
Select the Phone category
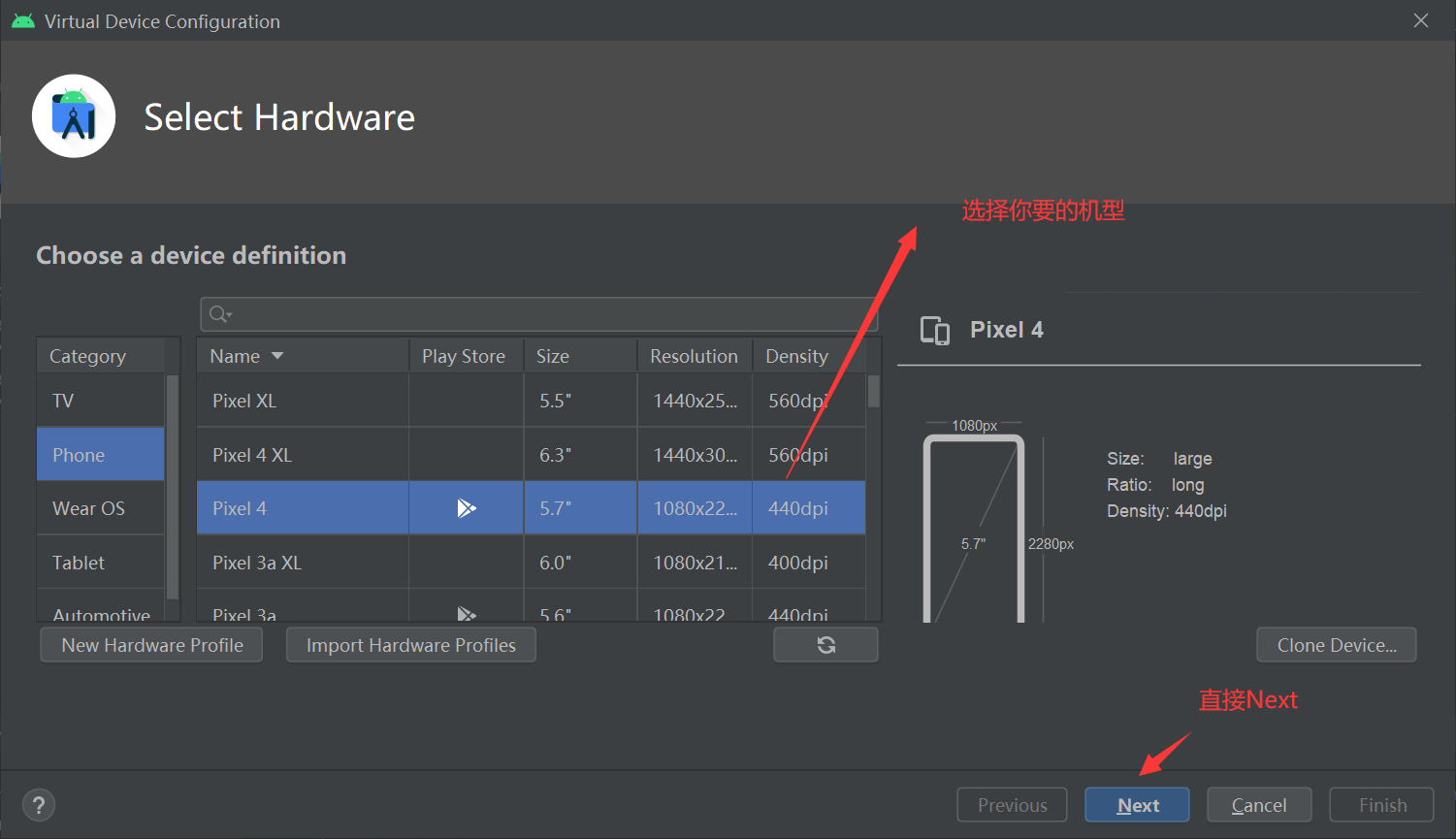coord(101,455)
